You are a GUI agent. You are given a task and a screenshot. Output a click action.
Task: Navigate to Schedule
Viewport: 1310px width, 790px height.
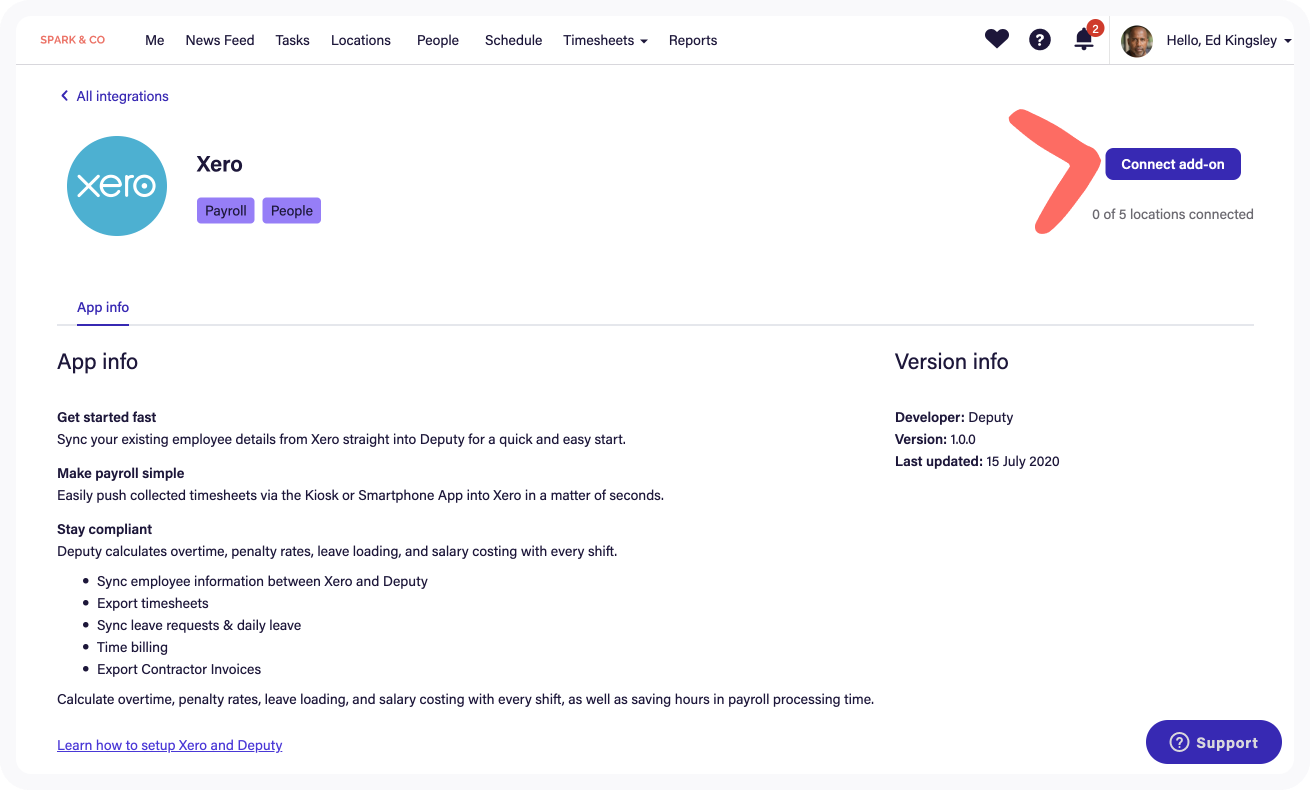pos(513,40)
